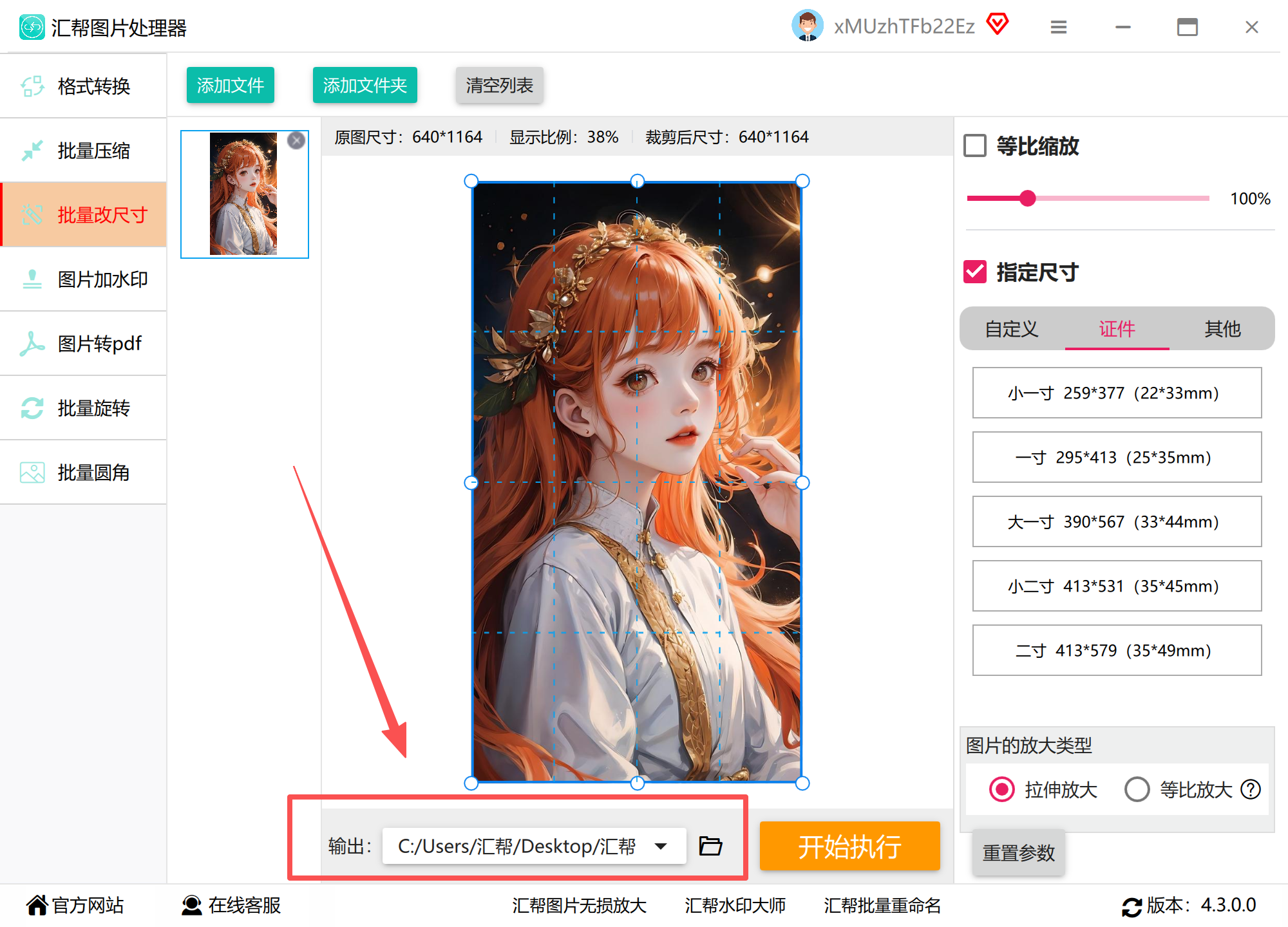Click the scale percentage slider handle

click(1028, 198)
